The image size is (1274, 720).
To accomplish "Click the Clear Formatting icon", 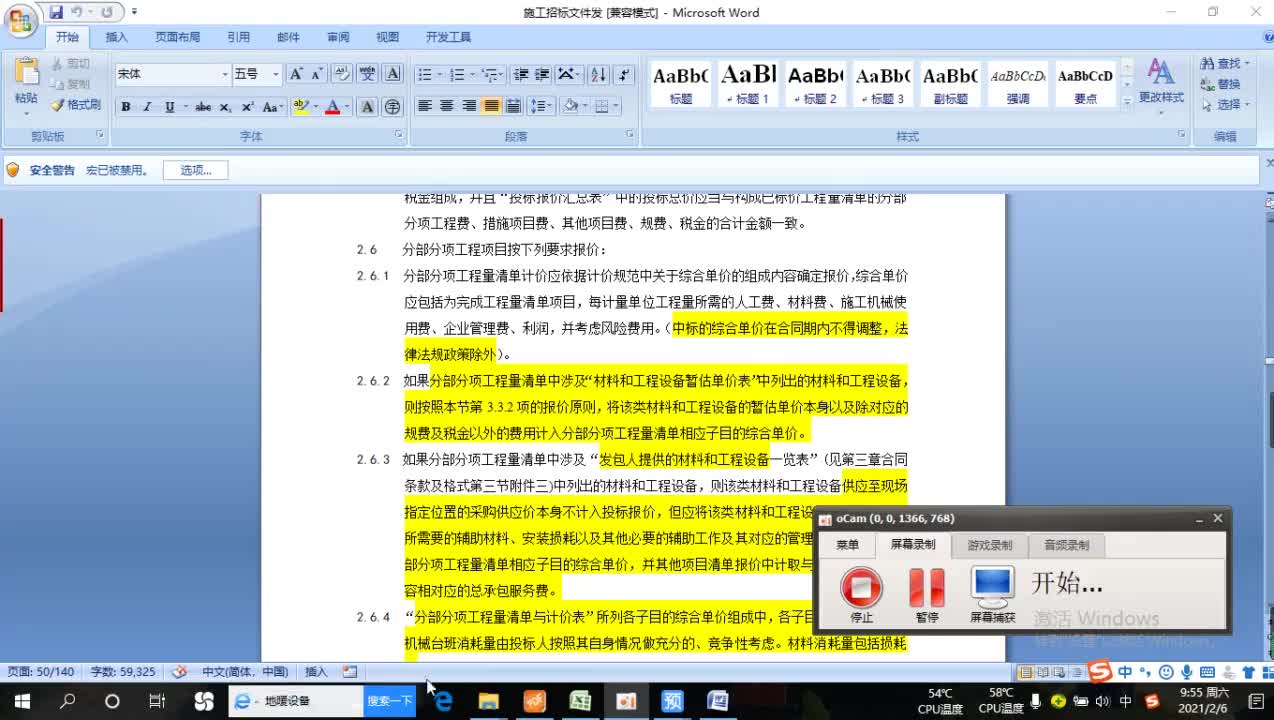I will pyautogui.click(x=342, y=74).
